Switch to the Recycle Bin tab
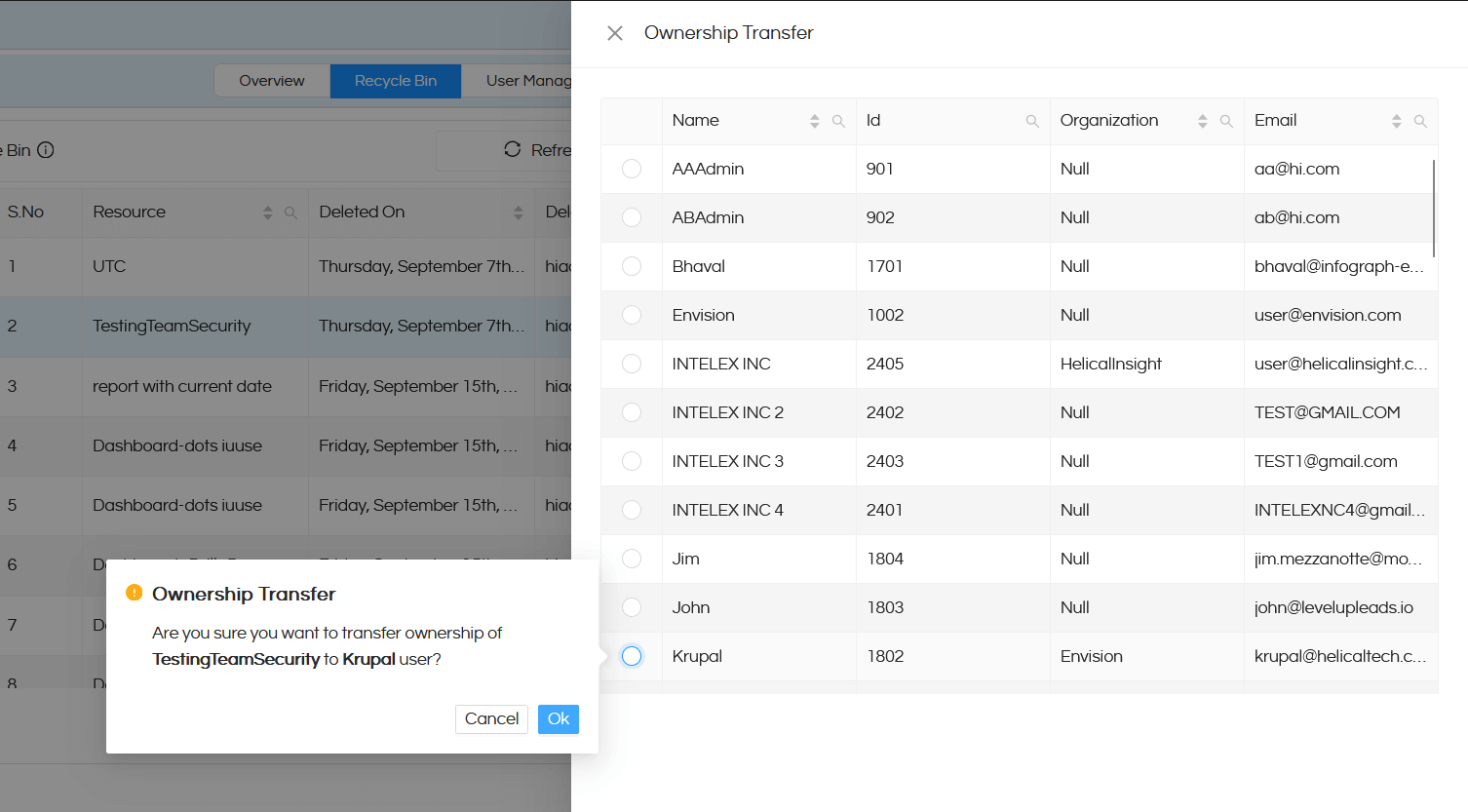The width and height of the screenshot is (1468, 812). point(396,81)
